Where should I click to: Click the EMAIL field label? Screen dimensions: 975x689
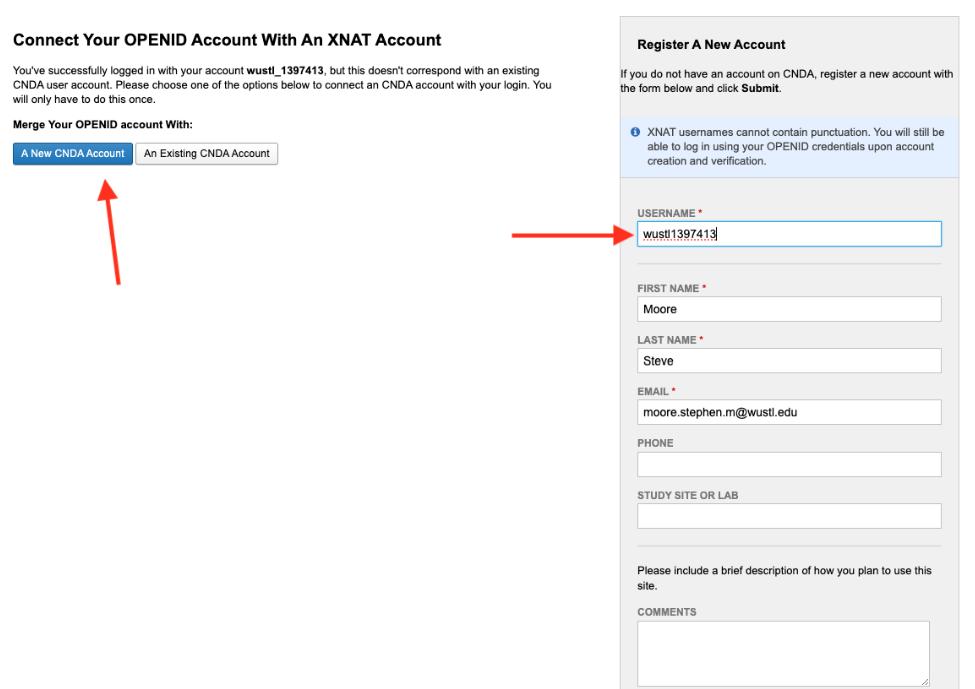coord(652,392)
